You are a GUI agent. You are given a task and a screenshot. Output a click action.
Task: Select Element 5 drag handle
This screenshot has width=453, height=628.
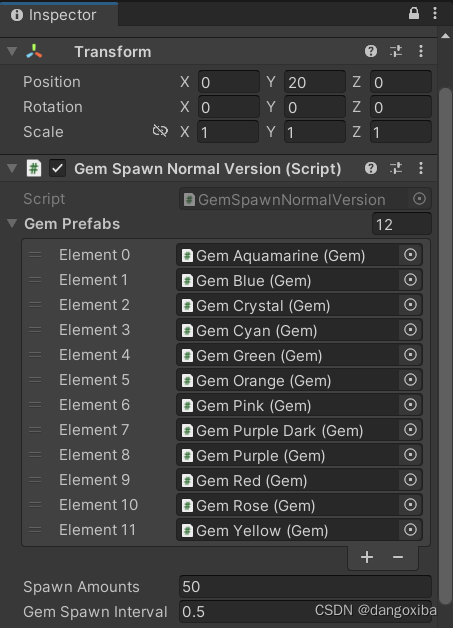coord(35,380)
